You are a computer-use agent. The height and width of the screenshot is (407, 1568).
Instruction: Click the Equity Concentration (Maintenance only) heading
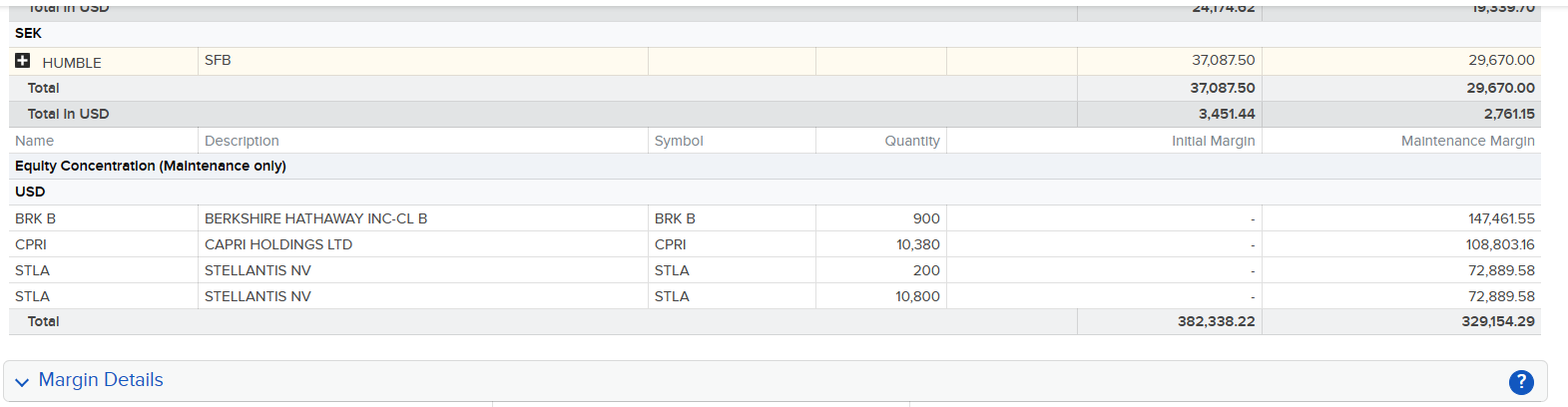[x=151, y=166]
